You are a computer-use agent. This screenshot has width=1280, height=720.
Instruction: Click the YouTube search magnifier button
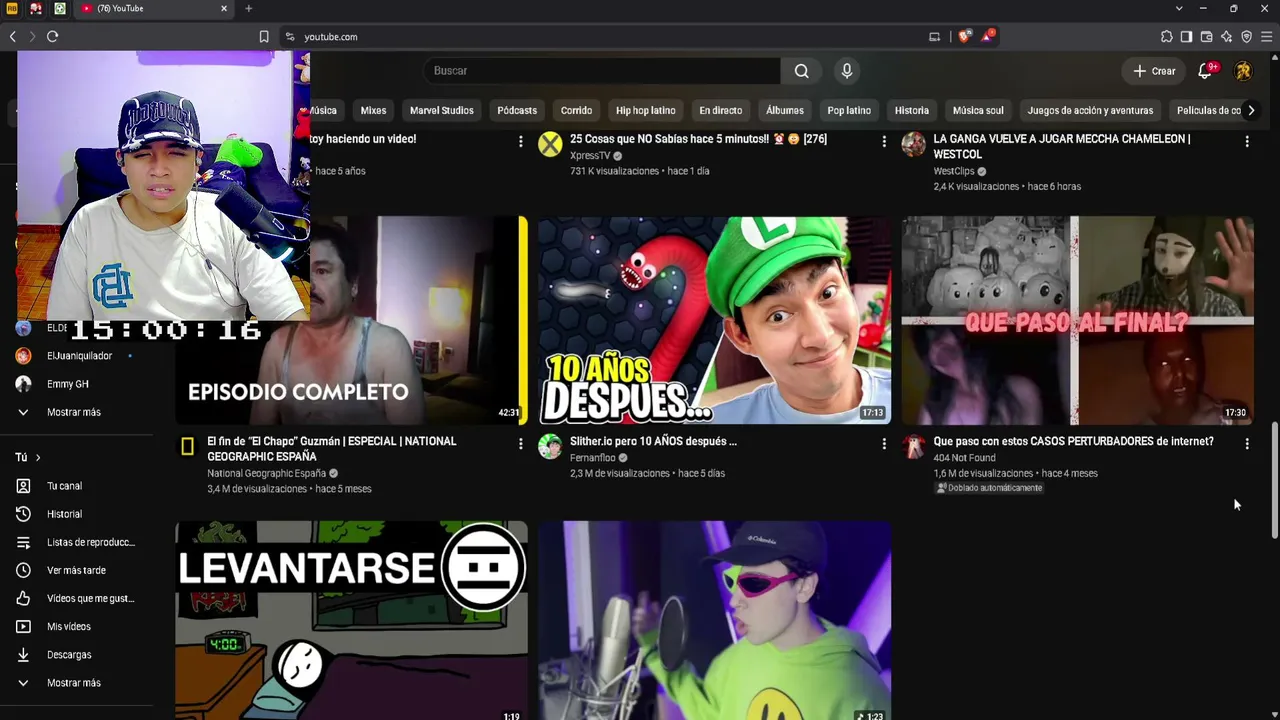coord(801,71)
